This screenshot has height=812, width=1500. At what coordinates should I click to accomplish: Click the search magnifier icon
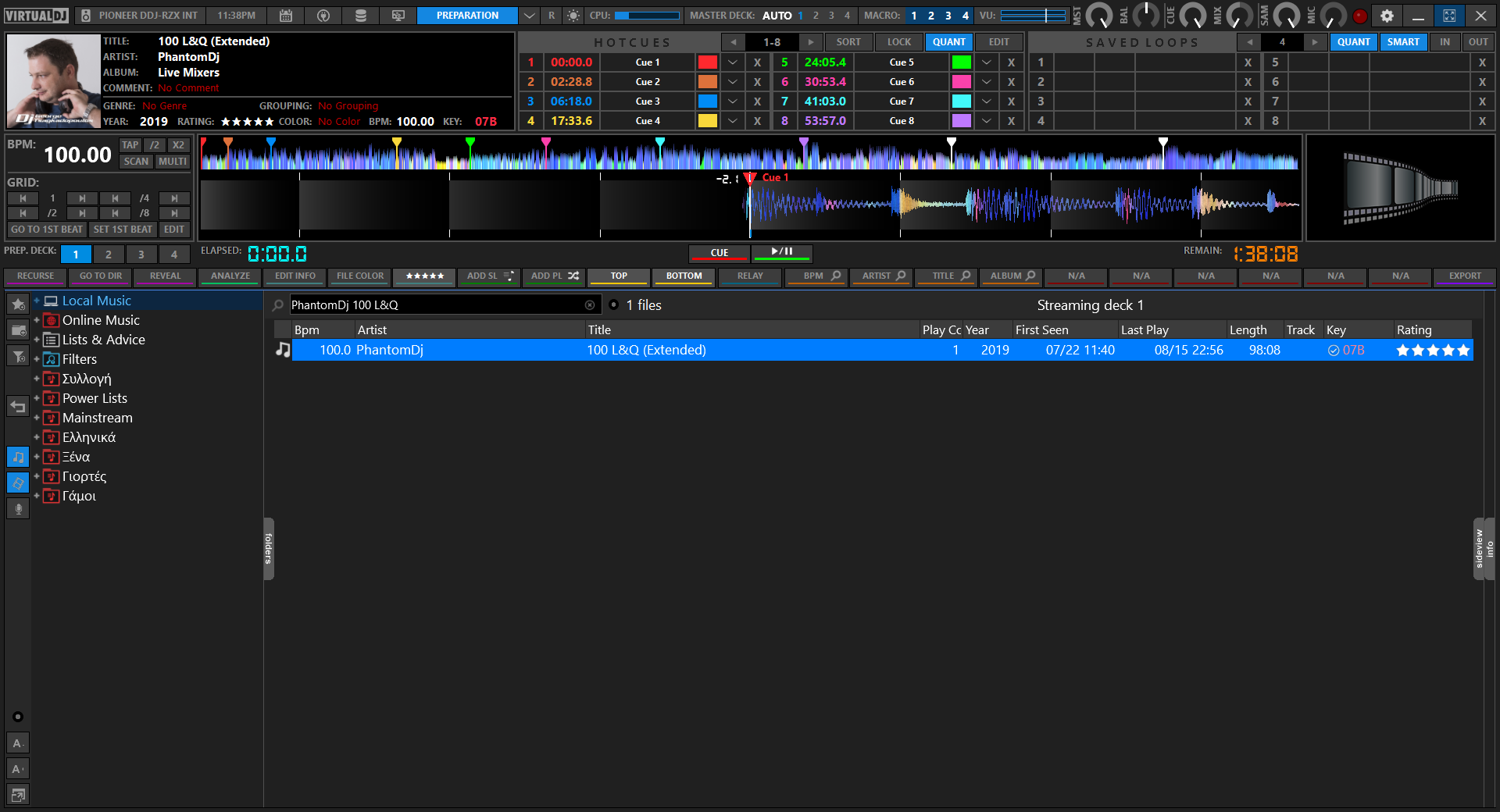278,305
